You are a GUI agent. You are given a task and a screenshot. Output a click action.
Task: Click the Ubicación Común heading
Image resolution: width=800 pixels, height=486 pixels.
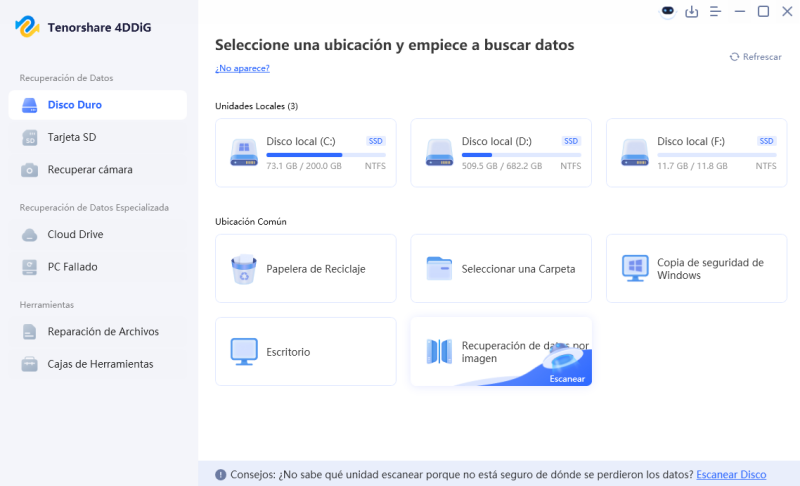(251, 222)
